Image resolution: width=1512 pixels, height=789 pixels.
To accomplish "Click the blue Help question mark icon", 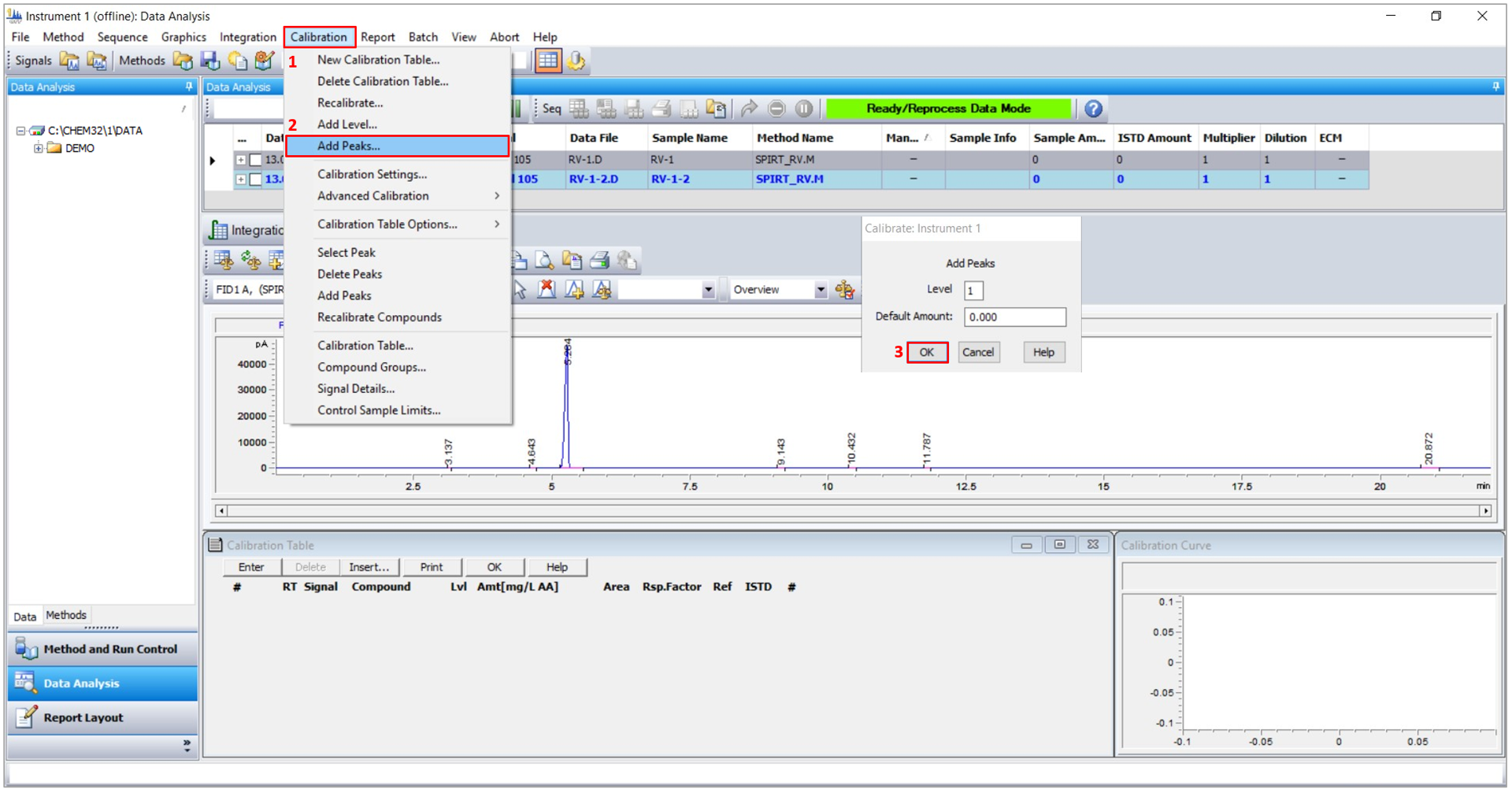I will click(x=1093, y=109).
